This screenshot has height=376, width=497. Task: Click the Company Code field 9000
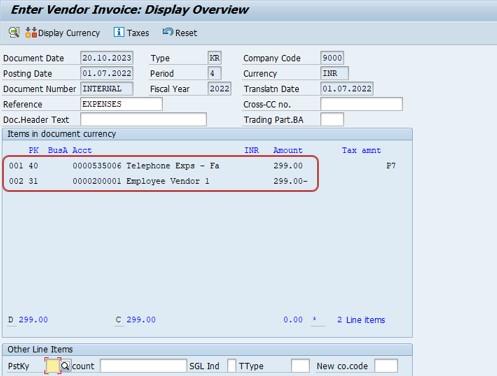(332, 58)
